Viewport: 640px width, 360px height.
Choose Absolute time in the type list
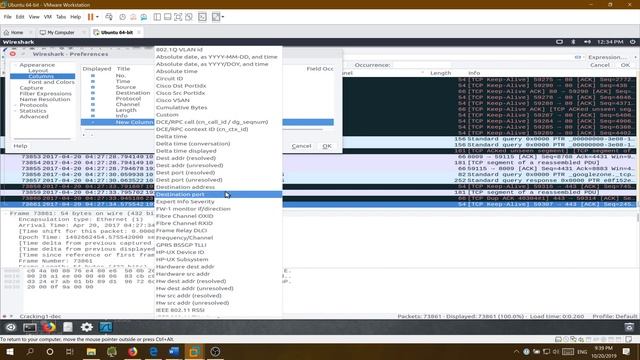pos(218,71)
